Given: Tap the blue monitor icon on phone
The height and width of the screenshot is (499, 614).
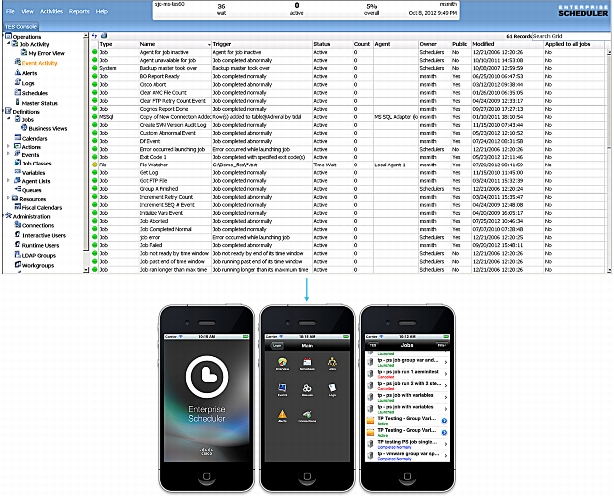Looking at the screenshot, I should (x=282, y=389).
